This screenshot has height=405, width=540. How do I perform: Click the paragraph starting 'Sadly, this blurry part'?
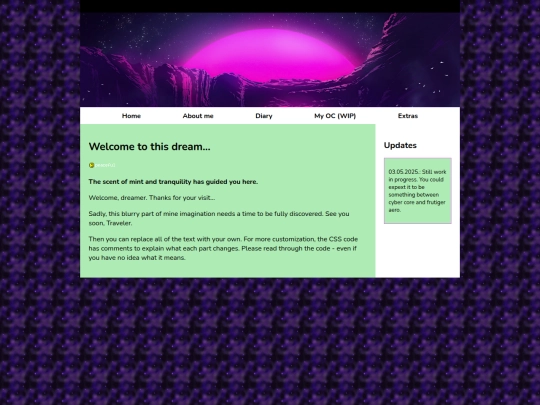click(x=219, y=218)
